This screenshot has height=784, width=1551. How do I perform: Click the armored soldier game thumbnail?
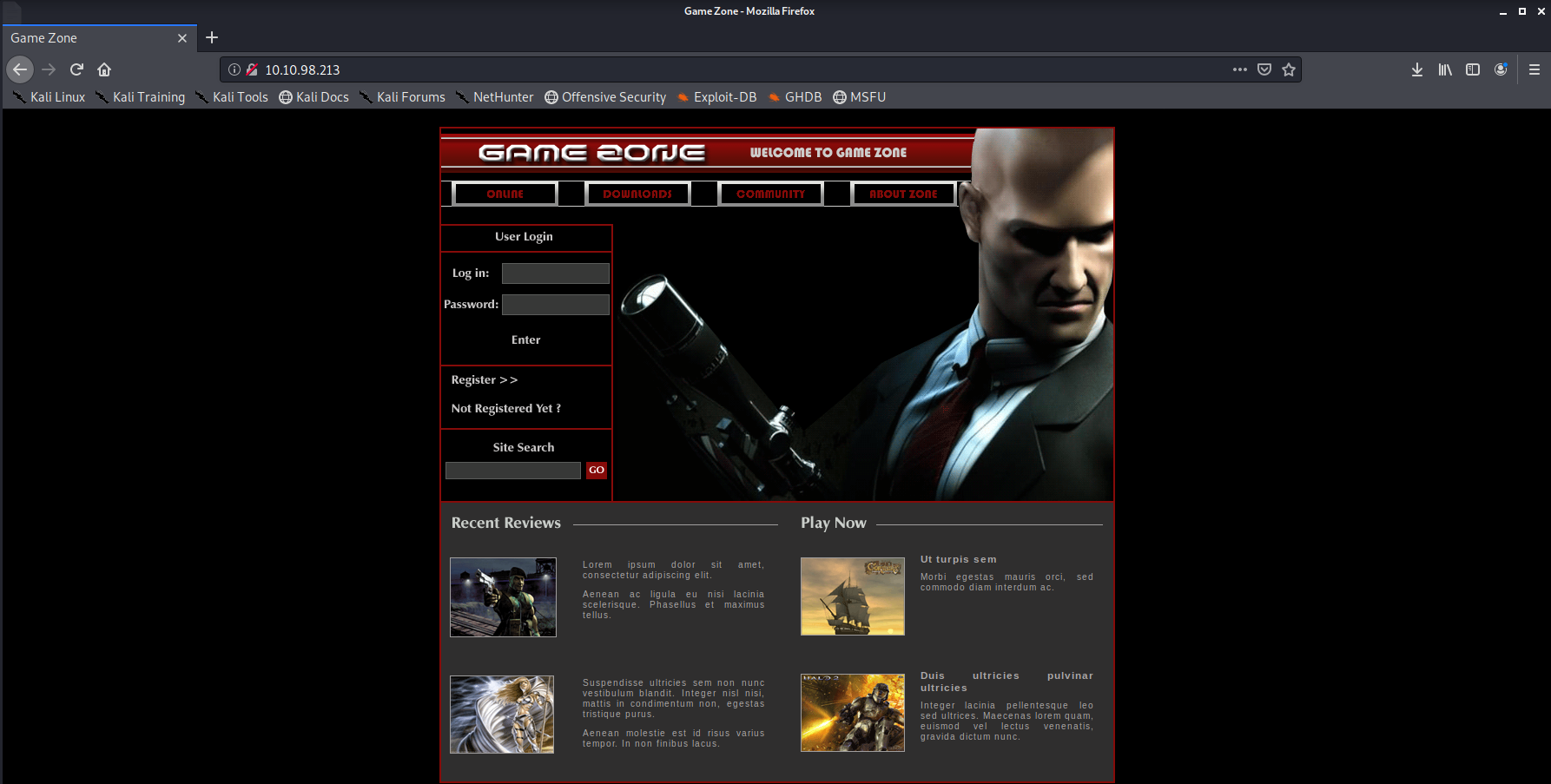click(853, 713)
